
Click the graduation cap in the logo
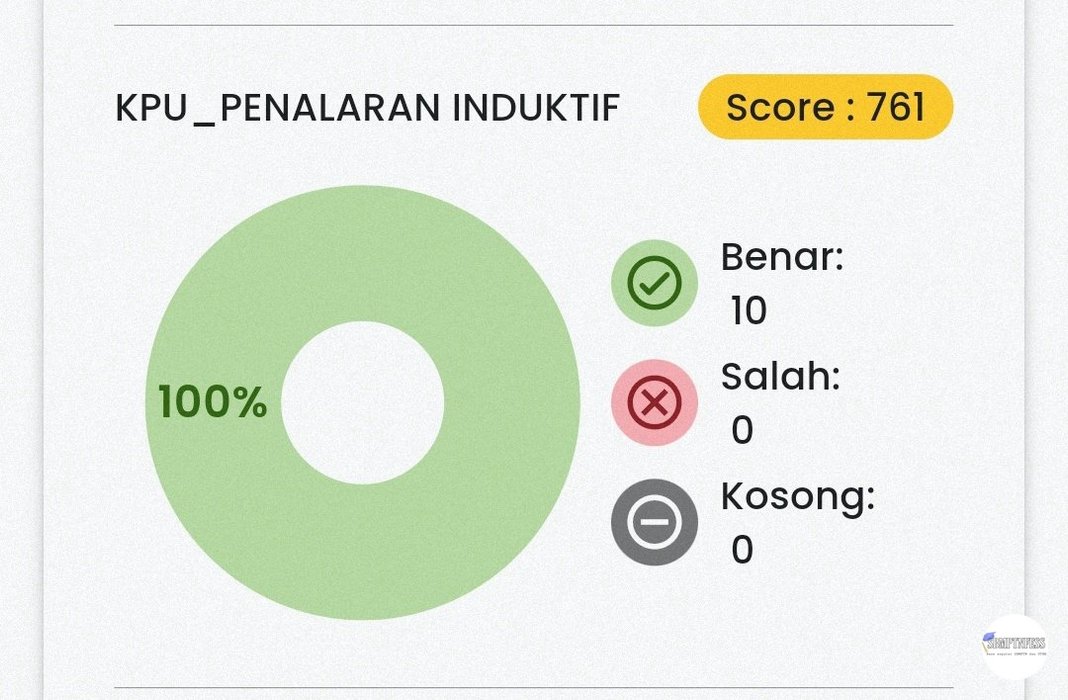pos(991,634)
